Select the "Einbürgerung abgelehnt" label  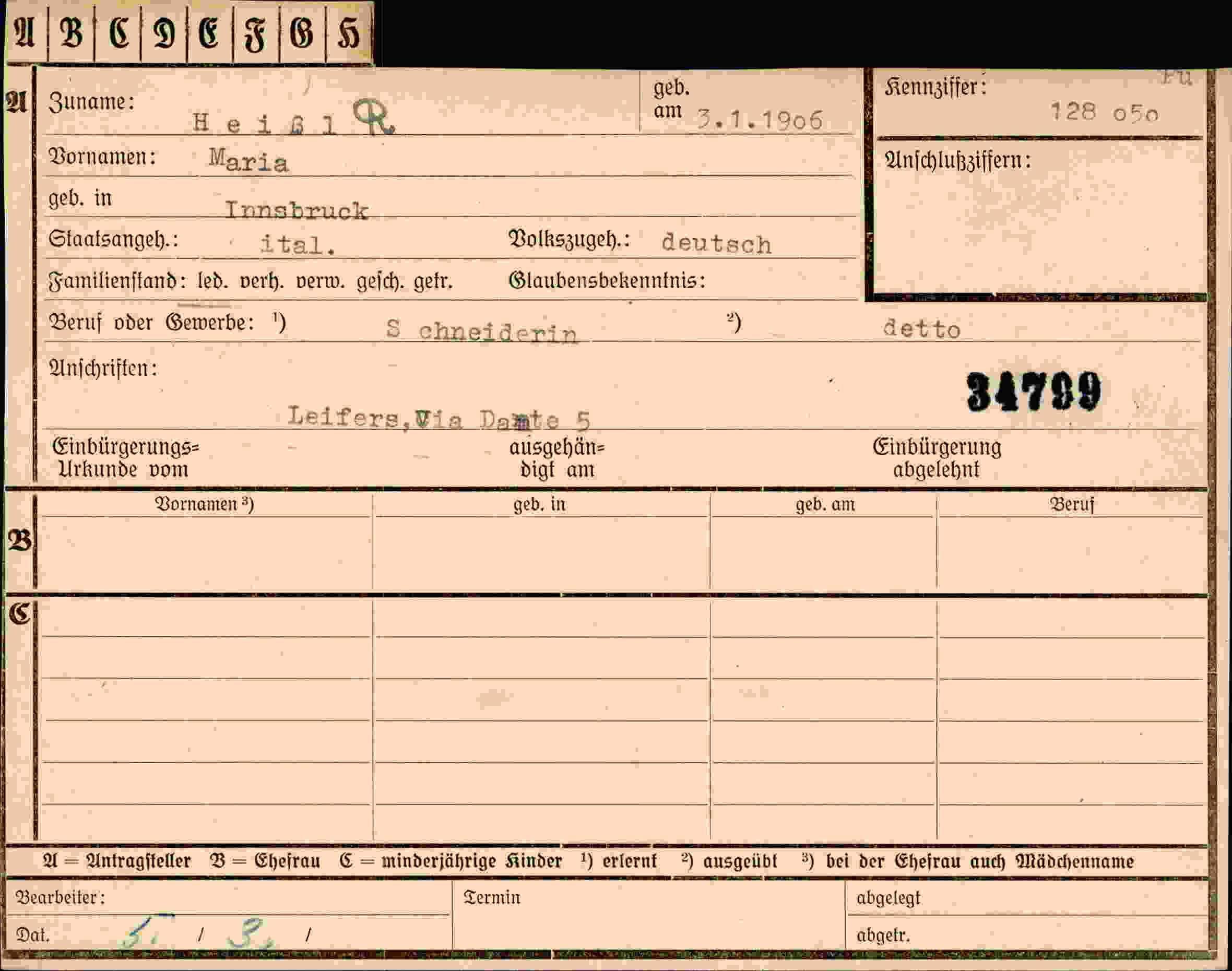tap(937, 458)
